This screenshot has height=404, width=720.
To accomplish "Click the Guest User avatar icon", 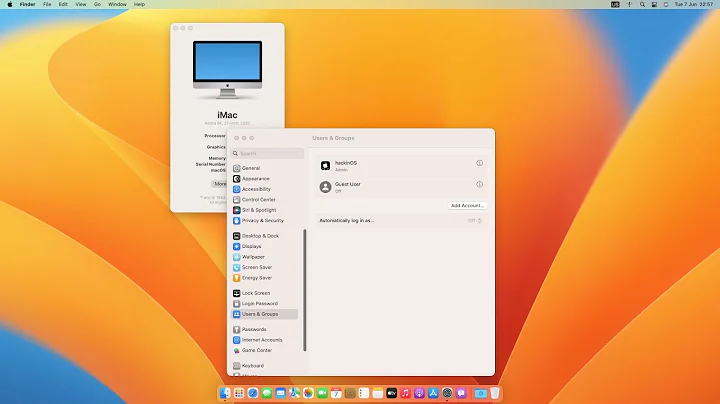I will pos(325,187).
